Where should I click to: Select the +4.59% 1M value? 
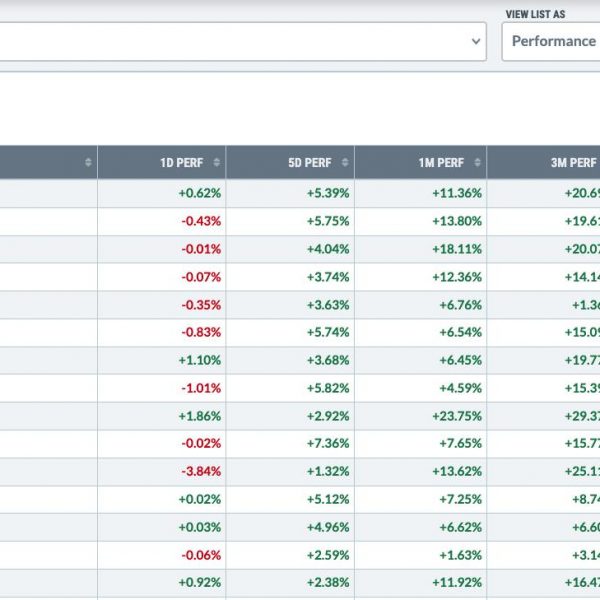click(x=461, y=388)
